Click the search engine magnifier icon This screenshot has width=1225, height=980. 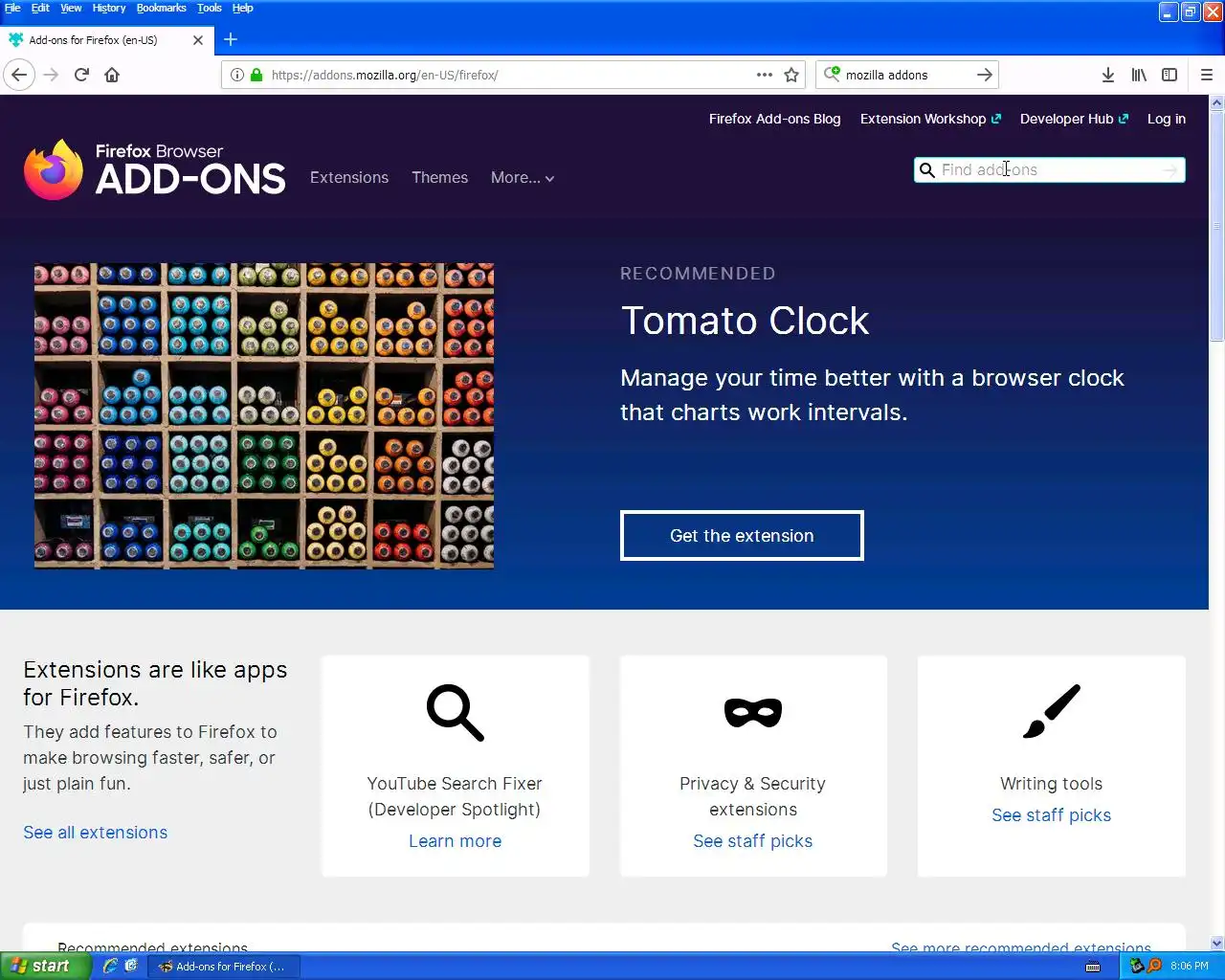[x=832, y=74]
